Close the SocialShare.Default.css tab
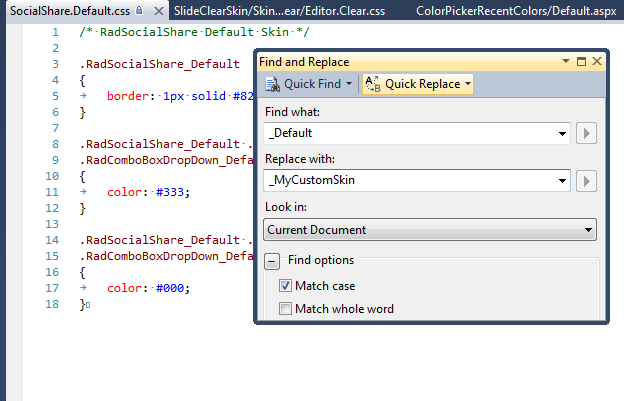The width and height of the screenshot is (624, 401). click(x=159, y=11)
